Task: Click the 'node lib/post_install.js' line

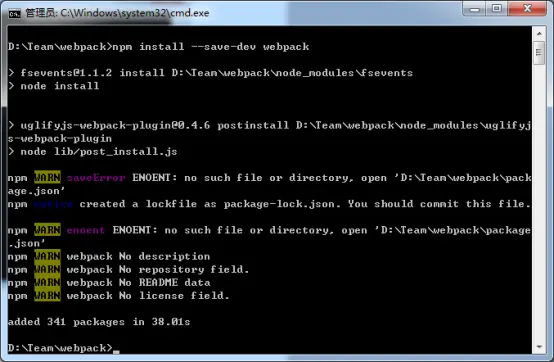Action: [x=93, y=152]
